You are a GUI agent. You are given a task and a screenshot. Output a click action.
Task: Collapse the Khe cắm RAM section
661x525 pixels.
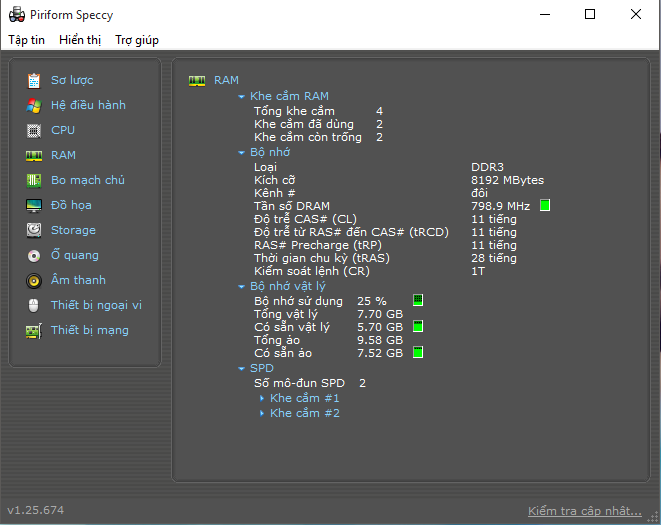click(242, 97)
